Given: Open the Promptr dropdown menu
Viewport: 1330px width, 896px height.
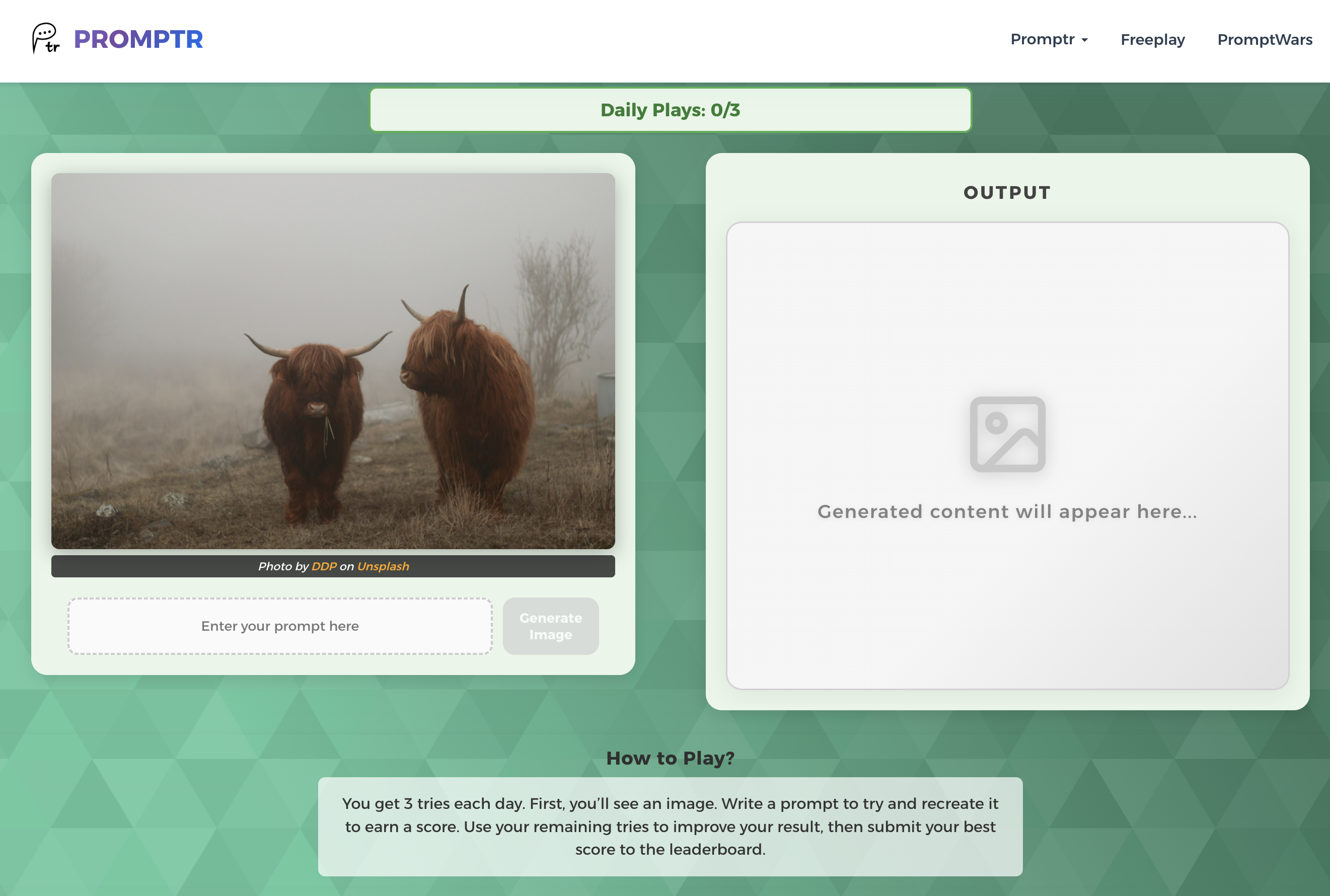Looking at the screenshot, I should click(x=1042, y=39).
